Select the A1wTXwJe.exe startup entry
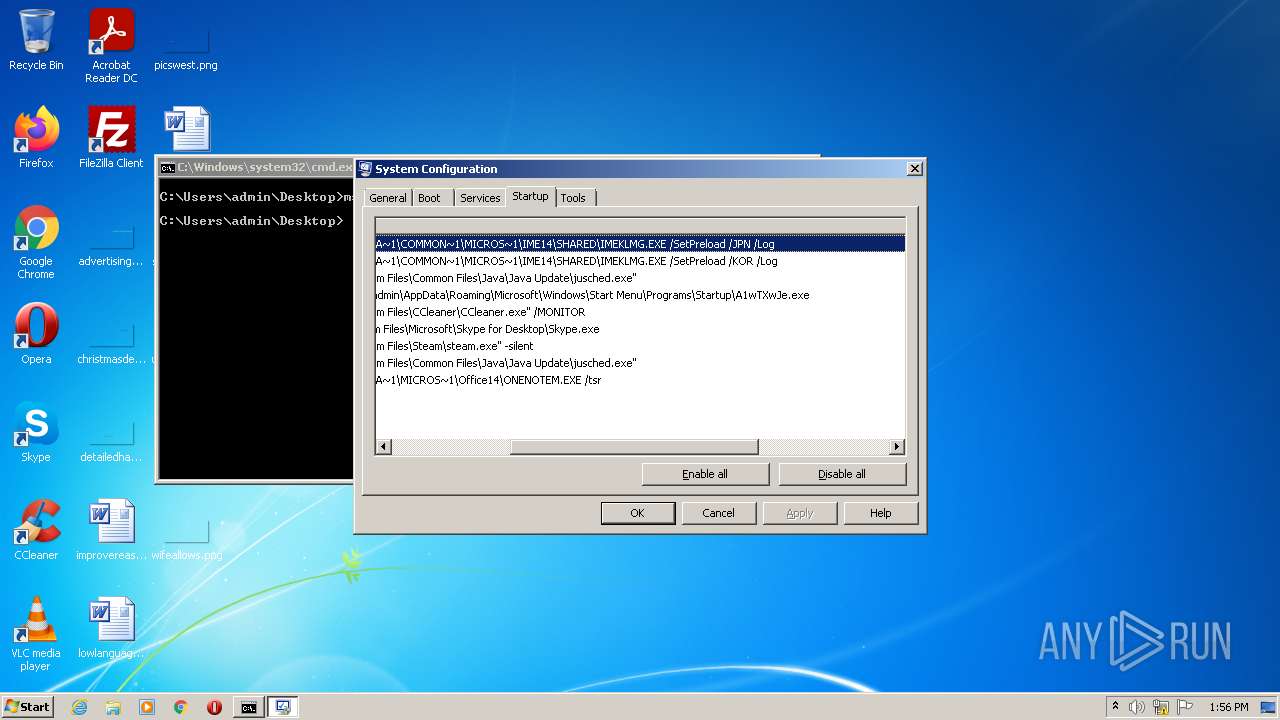The image size is (1280, 720). click(640, 295)
